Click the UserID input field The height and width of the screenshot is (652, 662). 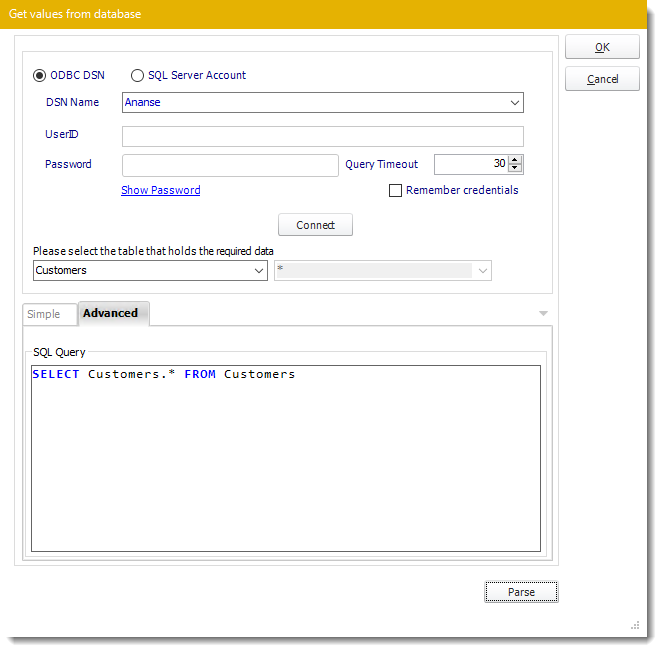[x=323, y=136]
